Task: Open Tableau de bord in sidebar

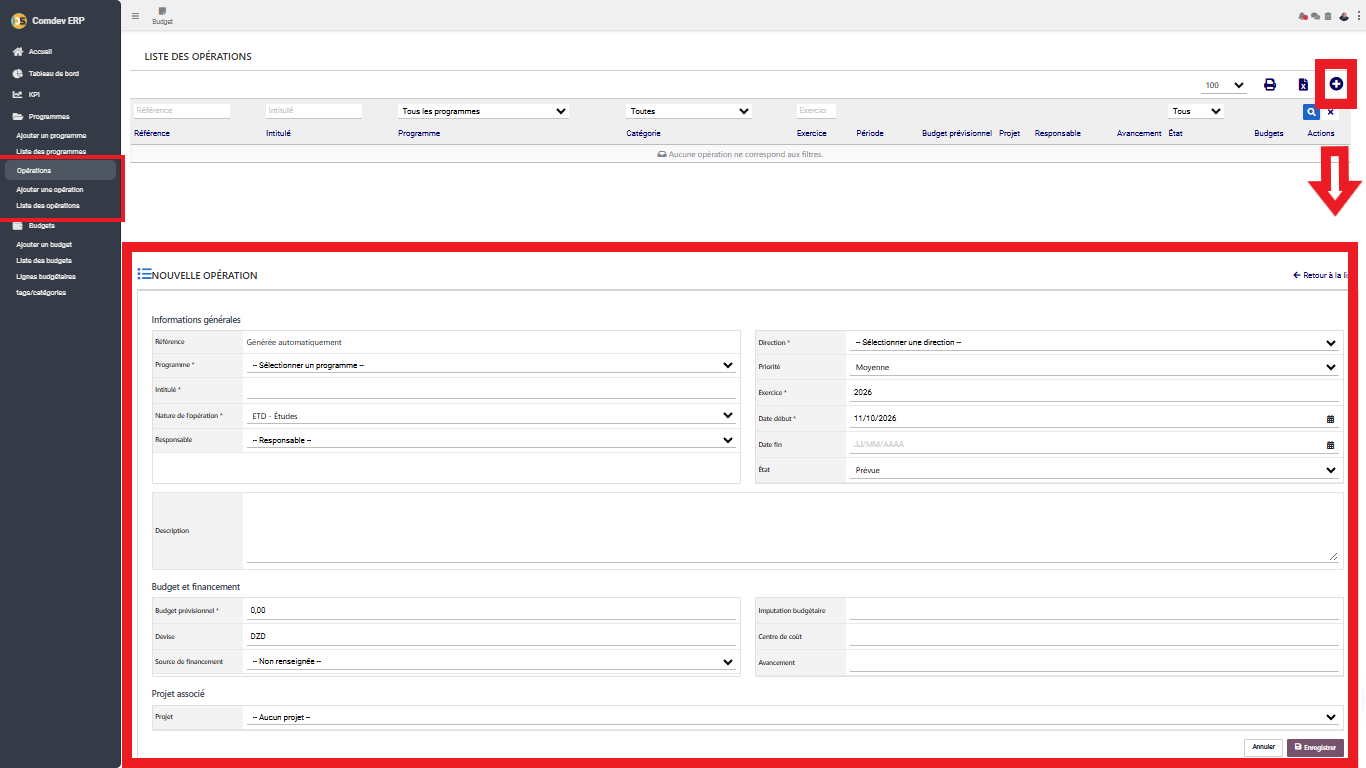Action: pos(46,73)
